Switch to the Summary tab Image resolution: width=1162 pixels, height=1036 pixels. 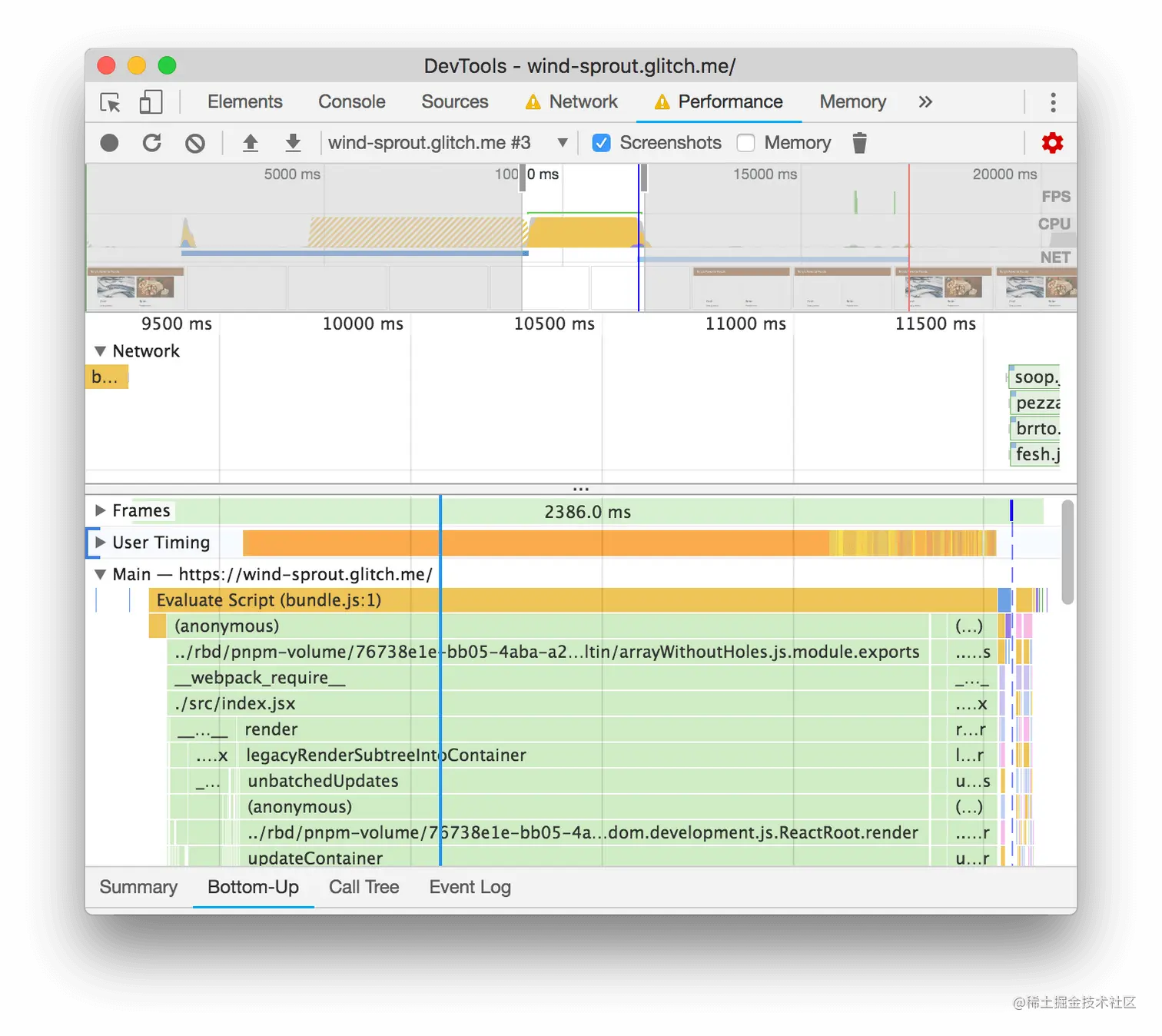pyautogui.click(x=138, y=888)
